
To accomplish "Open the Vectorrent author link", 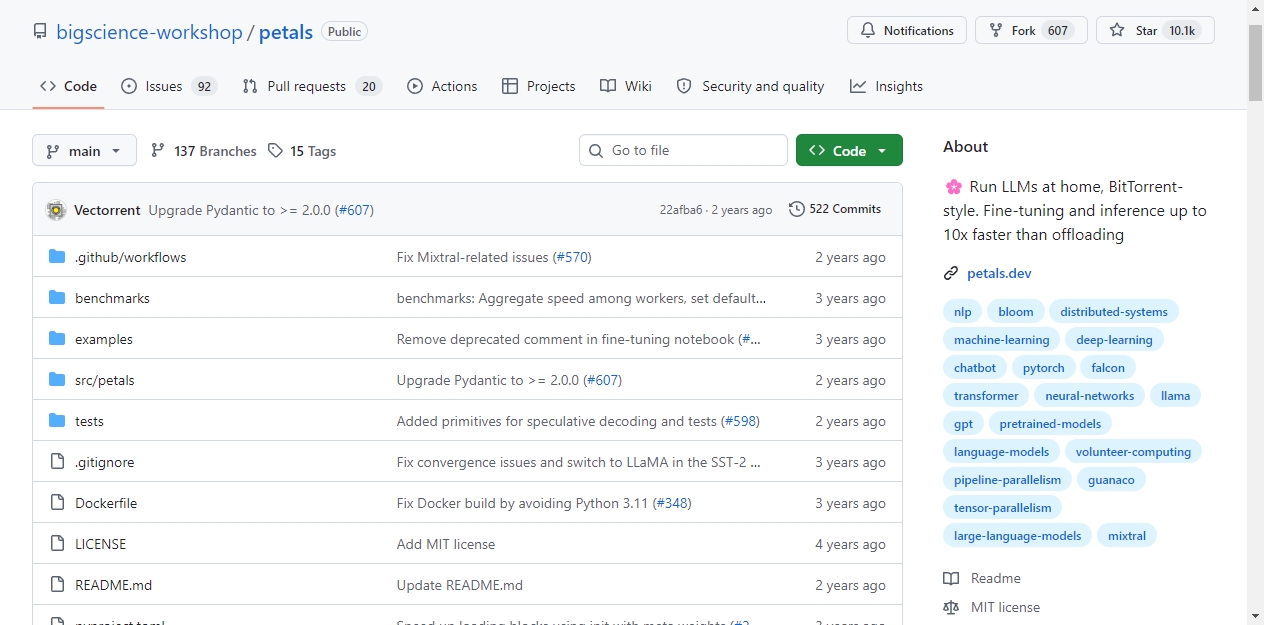I will pos(107,210).
